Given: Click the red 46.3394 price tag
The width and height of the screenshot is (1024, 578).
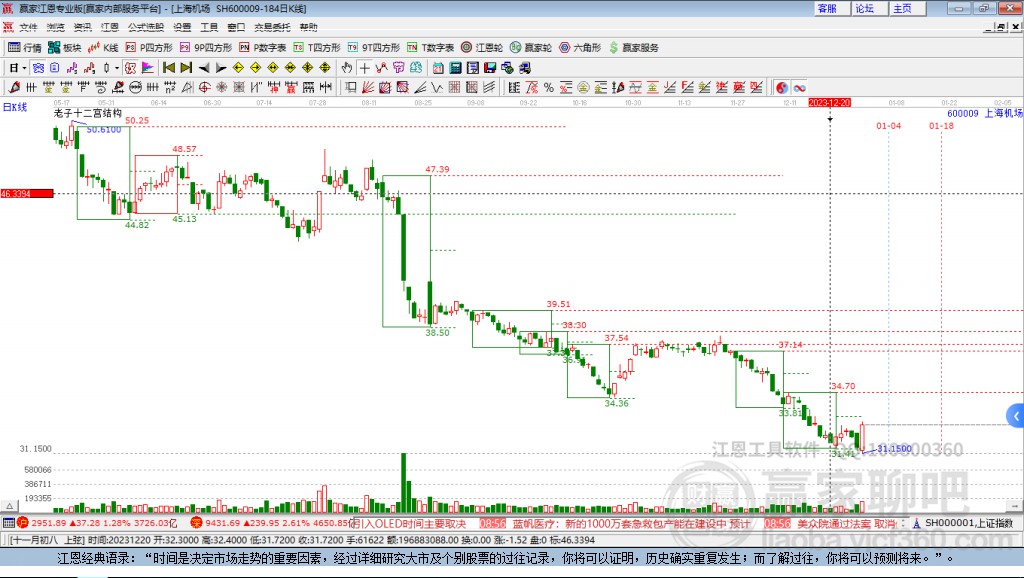Looking at the screenshot, I should (27, 193).
